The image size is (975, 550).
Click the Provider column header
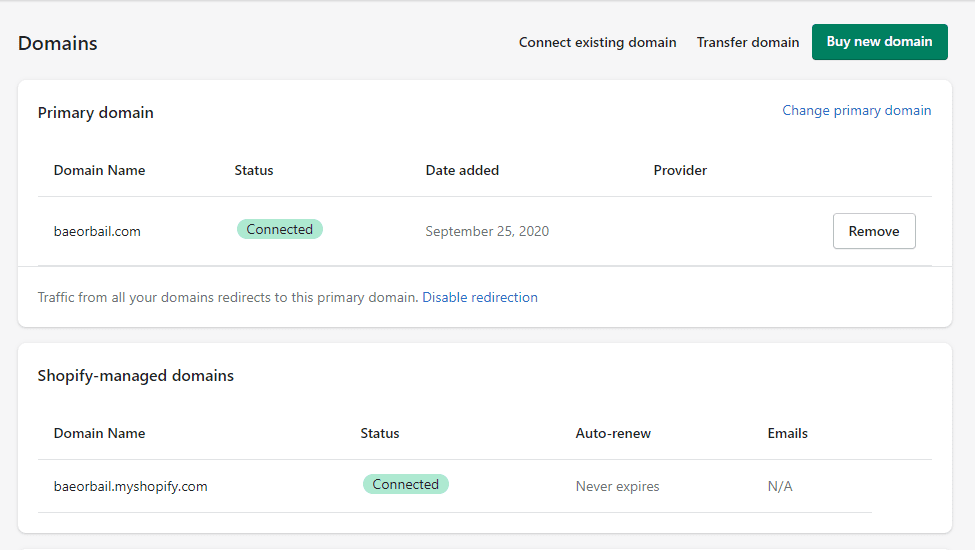click(x=680, y=170)
